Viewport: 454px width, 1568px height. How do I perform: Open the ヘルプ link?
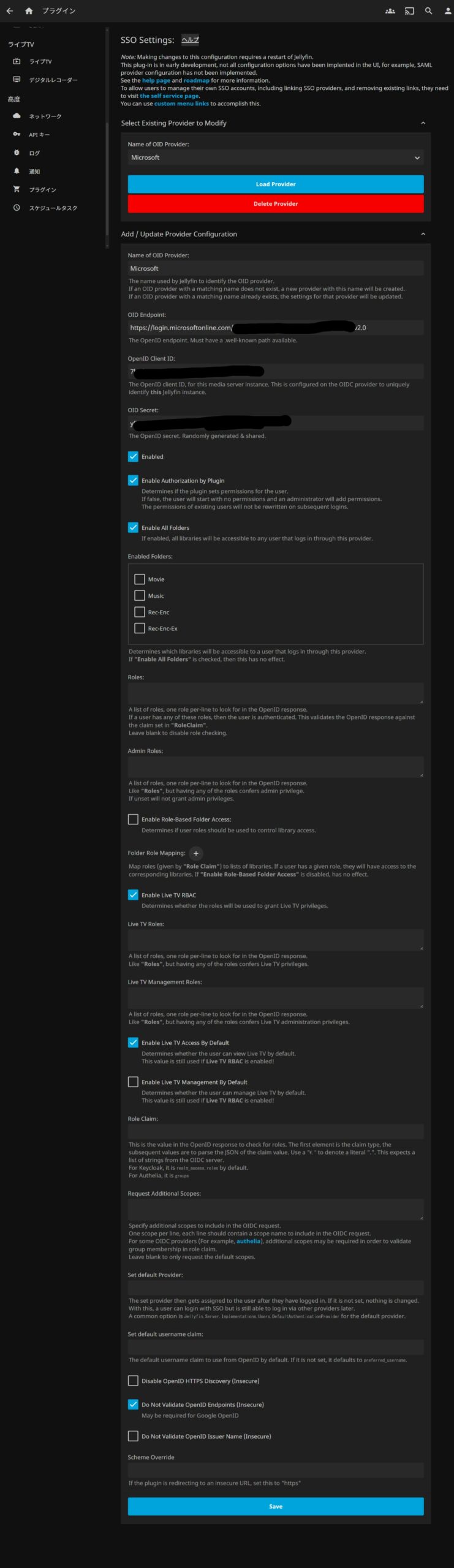(190, 40)
